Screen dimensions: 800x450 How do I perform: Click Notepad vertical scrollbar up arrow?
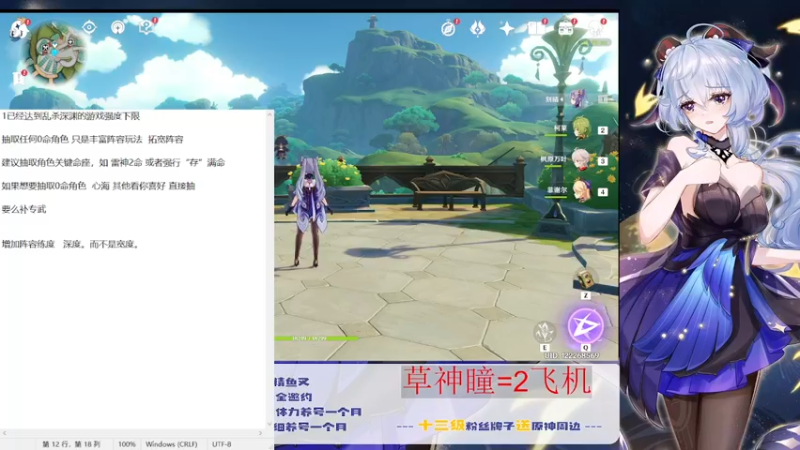pos(270,114)
